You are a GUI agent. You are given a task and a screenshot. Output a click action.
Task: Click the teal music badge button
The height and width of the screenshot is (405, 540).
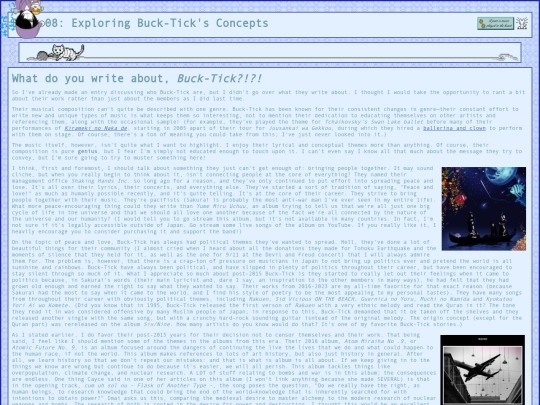click(496, 23)
